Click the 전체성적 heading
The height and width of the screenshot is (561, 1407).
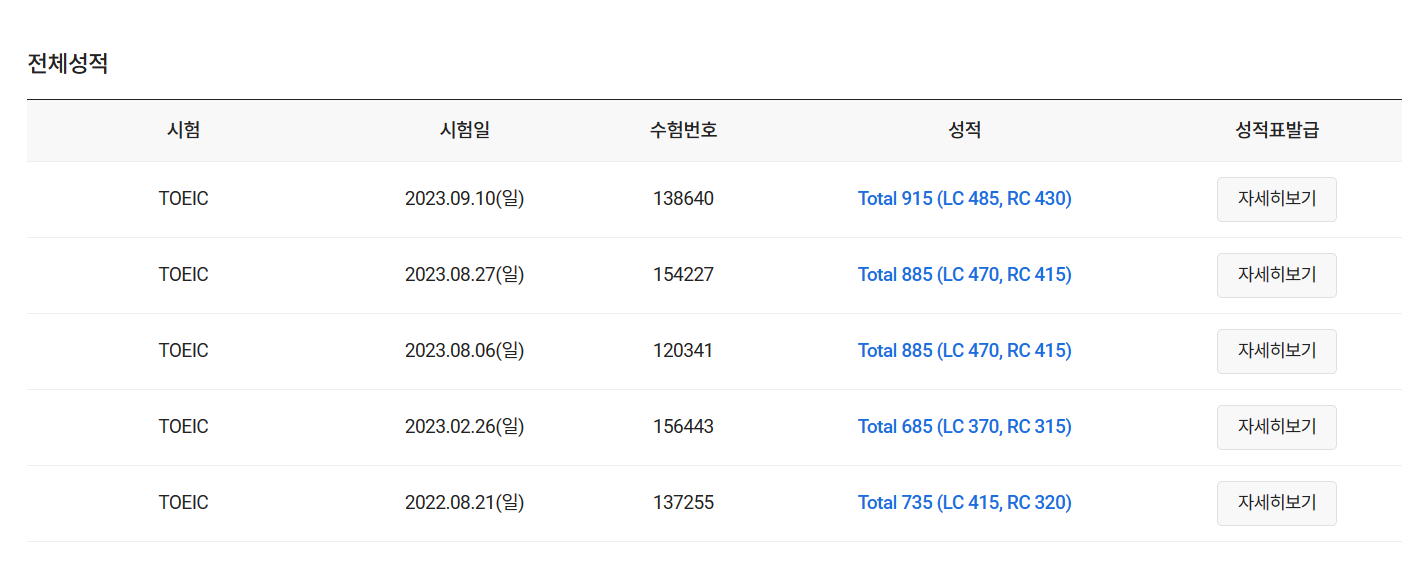(68, 64)
